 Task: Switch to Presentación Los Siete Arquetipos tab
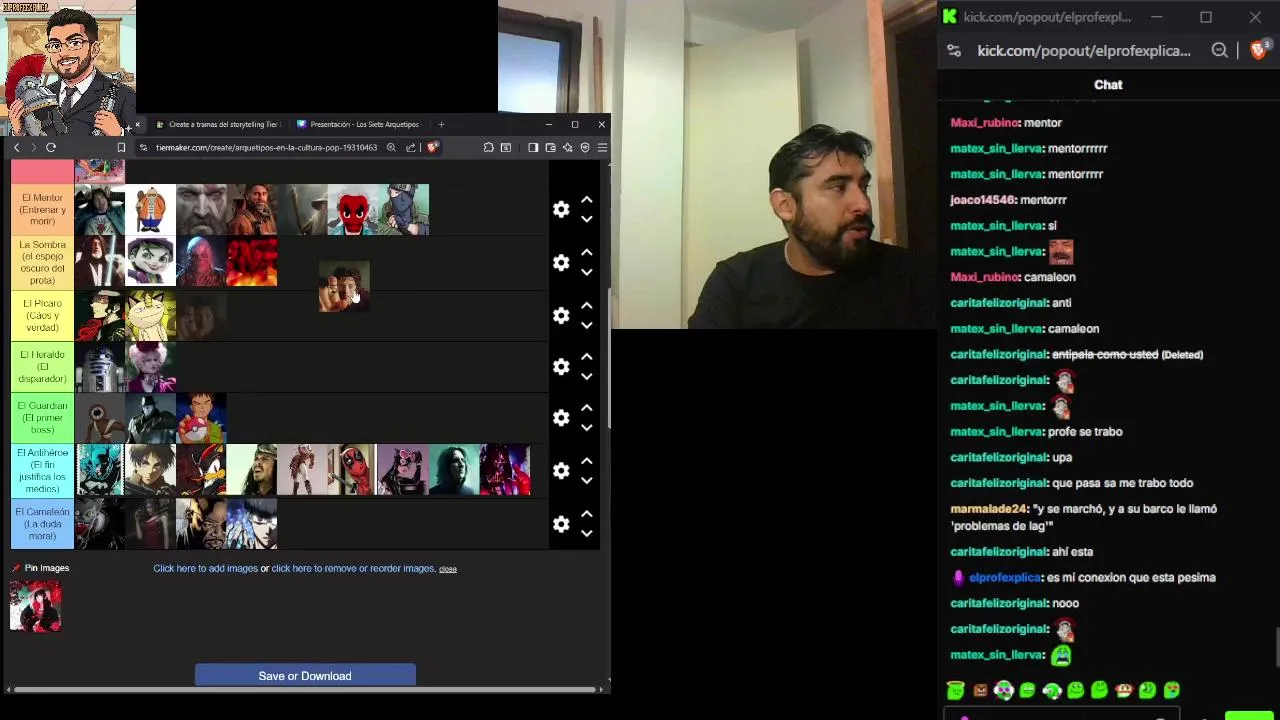(359, 125)
